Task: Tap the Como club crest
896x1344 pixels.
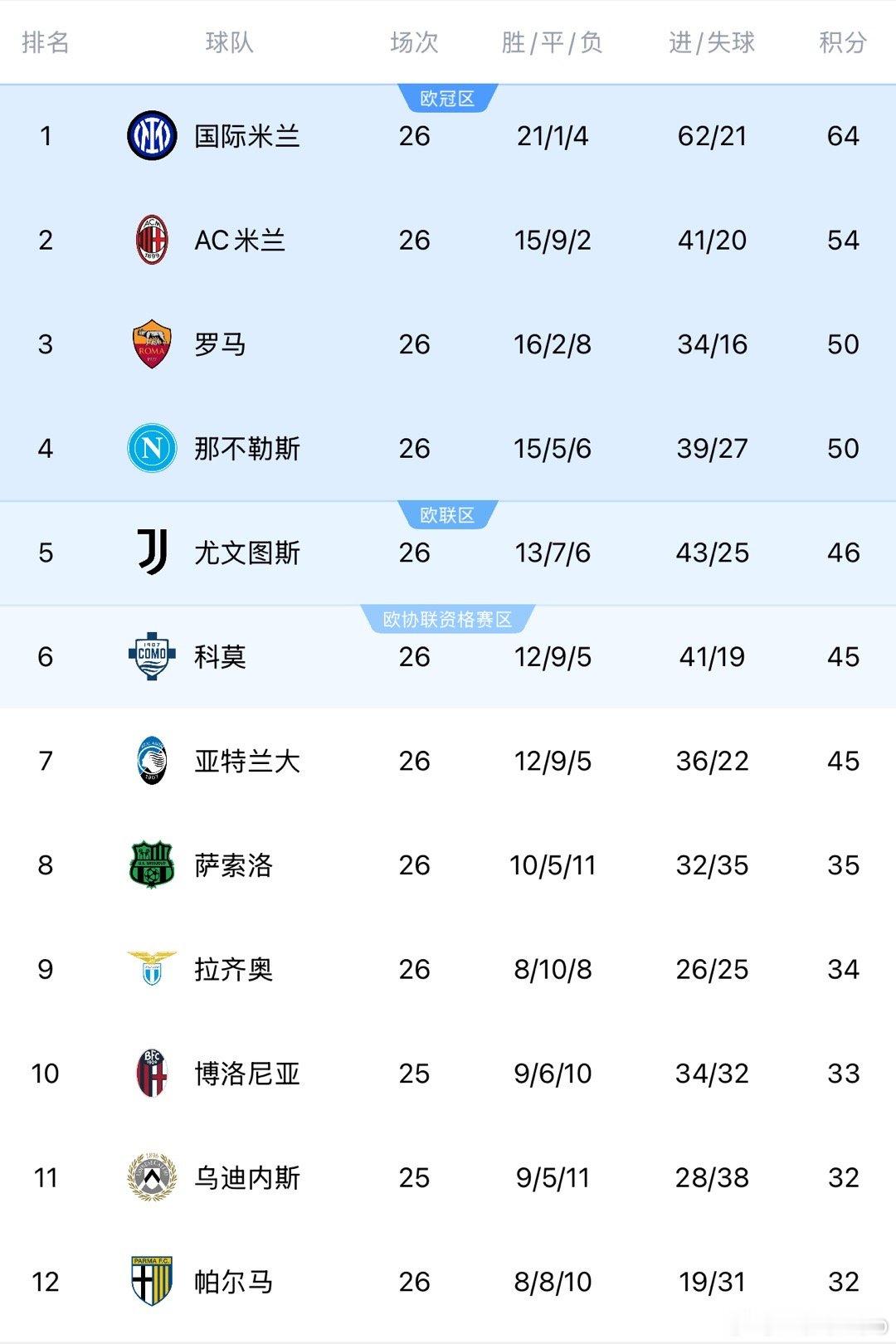Action: 152,656
